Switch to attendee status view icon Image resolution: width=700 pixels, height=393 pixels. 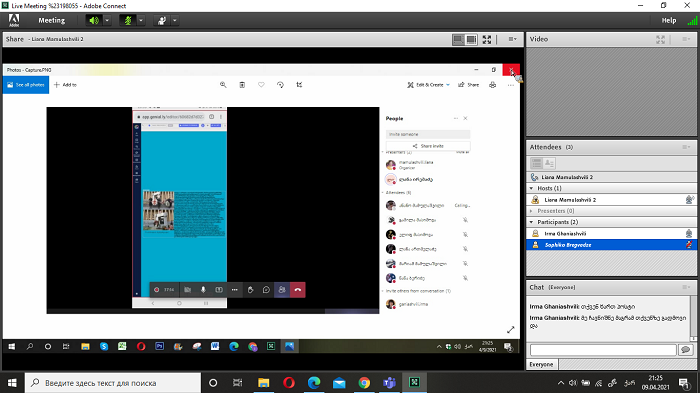(550, 163)
